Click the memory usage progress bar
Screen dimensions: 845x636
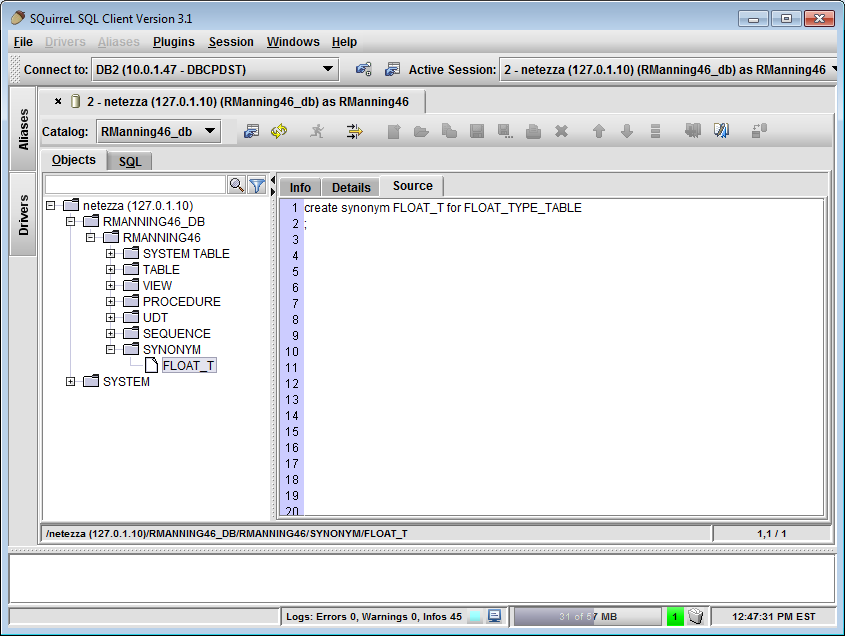[x=587, y=616]
